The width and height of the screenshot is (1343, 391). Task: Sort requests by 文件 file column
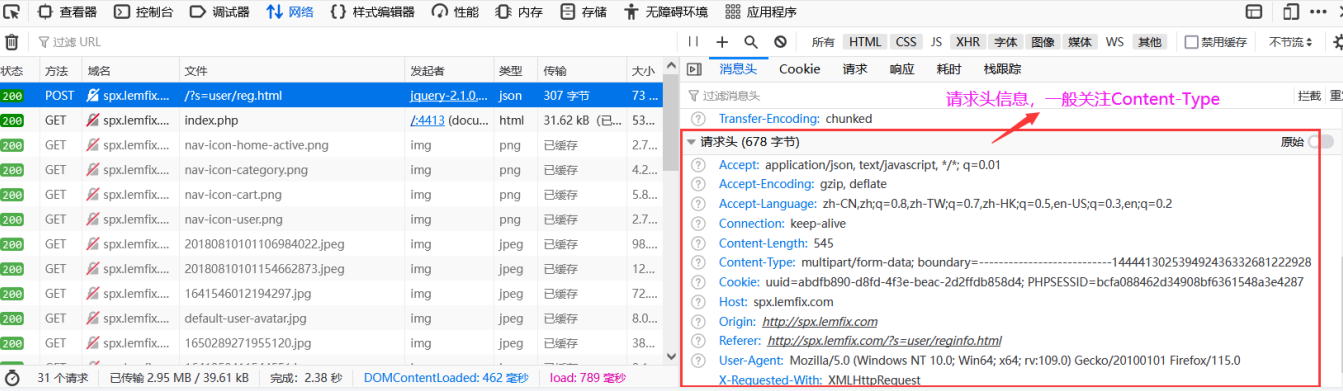tap(292, 71)
